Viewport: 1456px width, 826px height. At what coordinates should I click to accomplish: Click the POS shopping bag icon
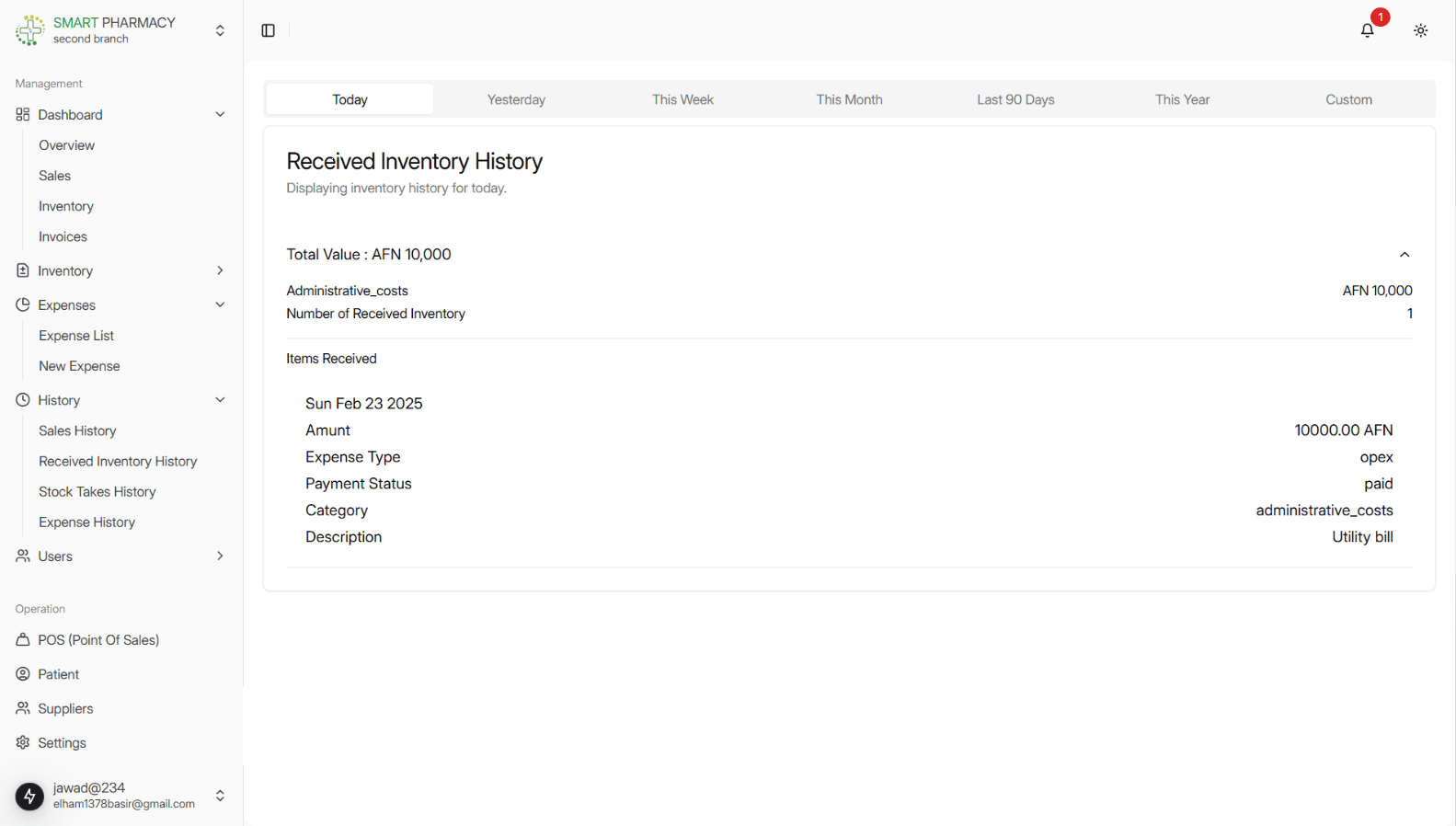23,639
